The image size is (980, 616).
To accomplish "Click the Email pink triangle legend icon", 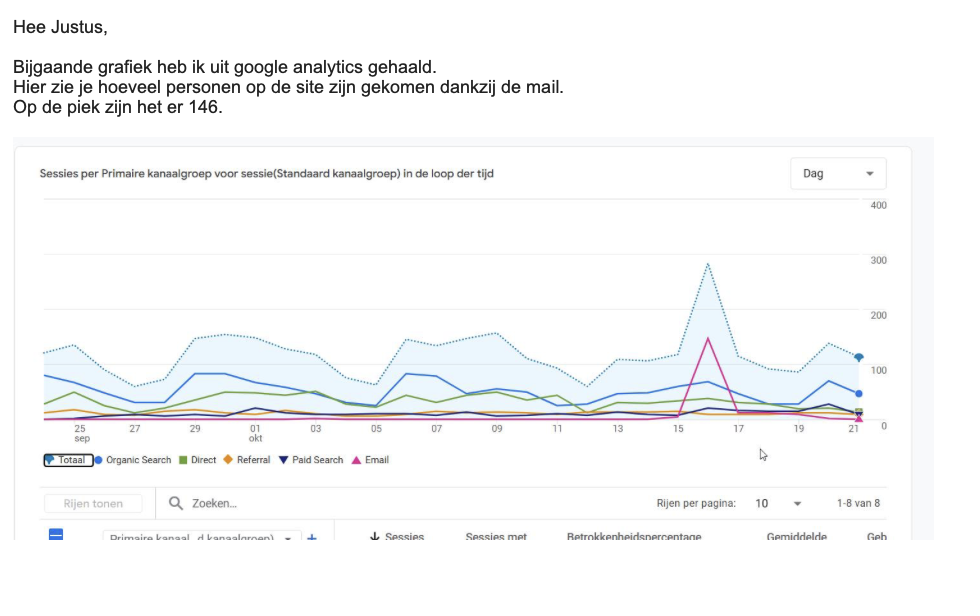I will (356, 460).
